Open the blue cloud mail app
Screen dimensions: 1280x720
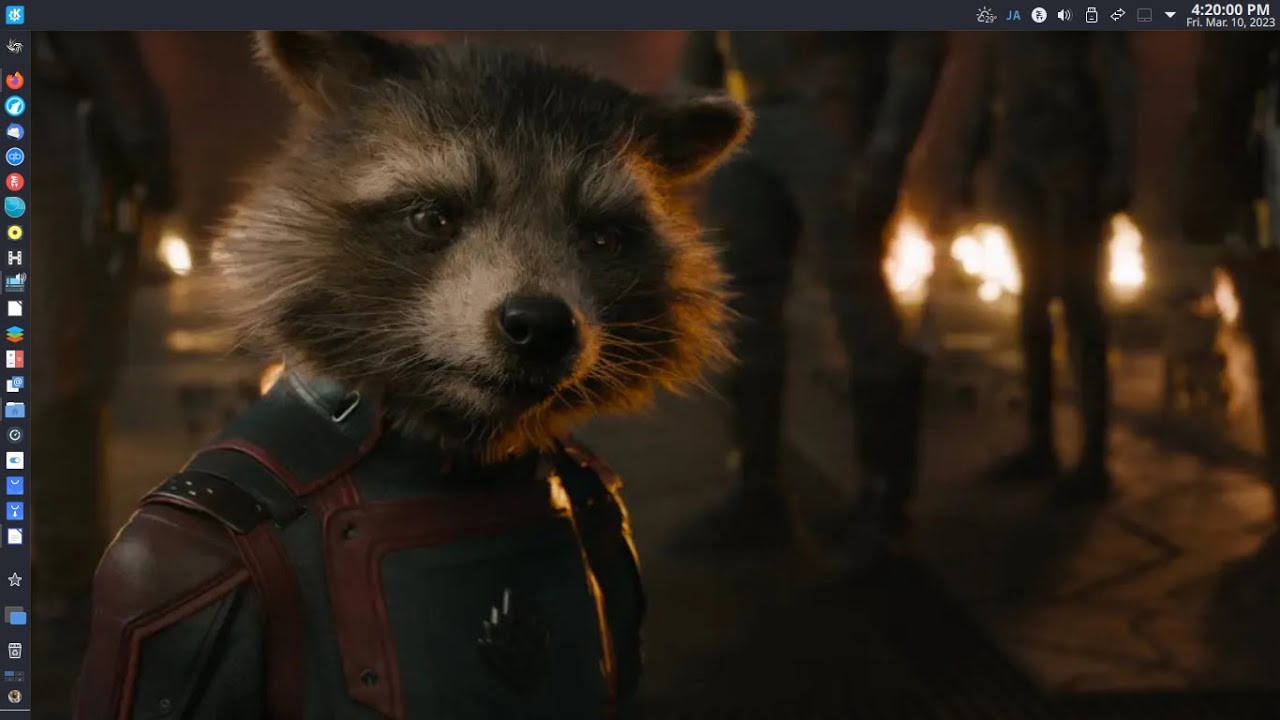coord(15,131)
